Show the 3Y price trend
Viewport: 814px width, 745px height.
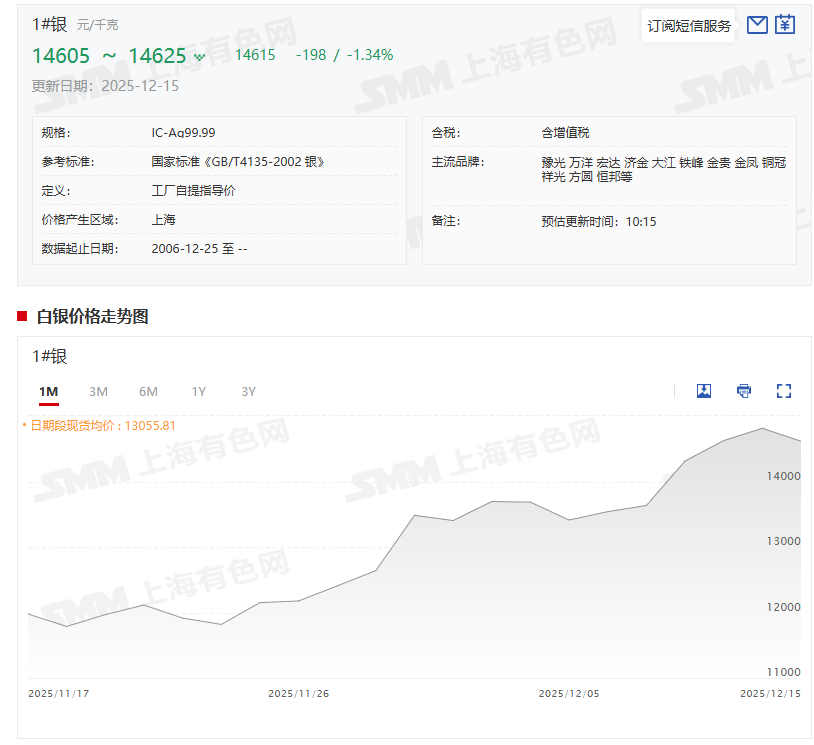pos(248,391)
